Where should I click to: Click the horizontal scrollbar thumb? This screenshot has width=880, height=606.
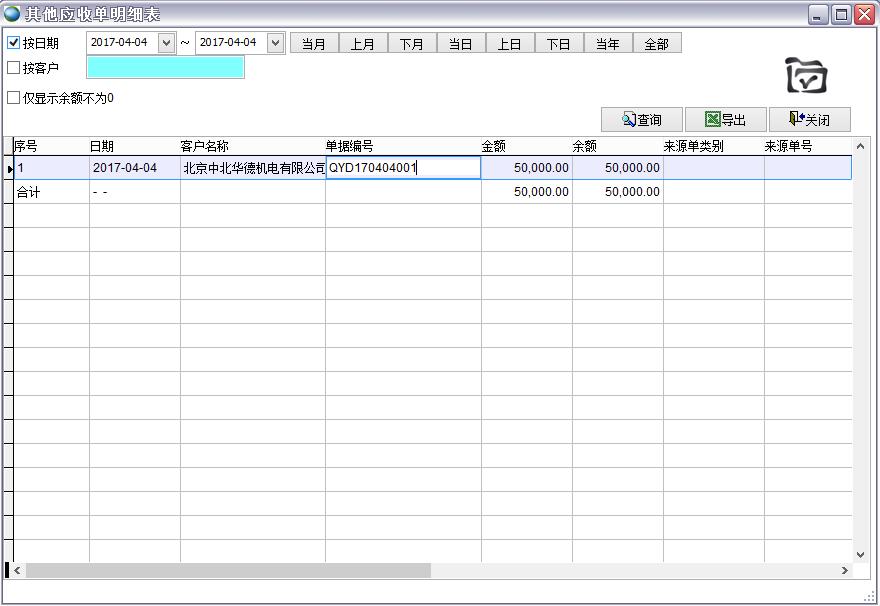click(228, 570)
